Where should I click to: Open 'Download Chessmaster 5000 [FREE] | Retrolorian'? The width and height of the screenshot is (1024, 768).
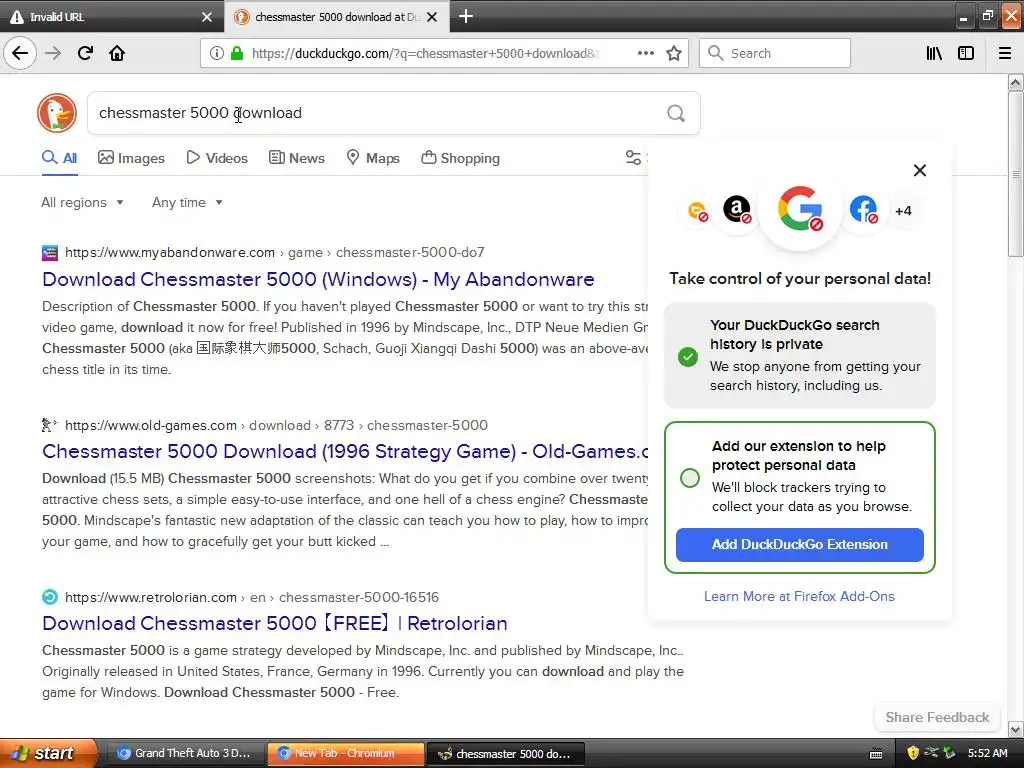(x=274, y=623)
